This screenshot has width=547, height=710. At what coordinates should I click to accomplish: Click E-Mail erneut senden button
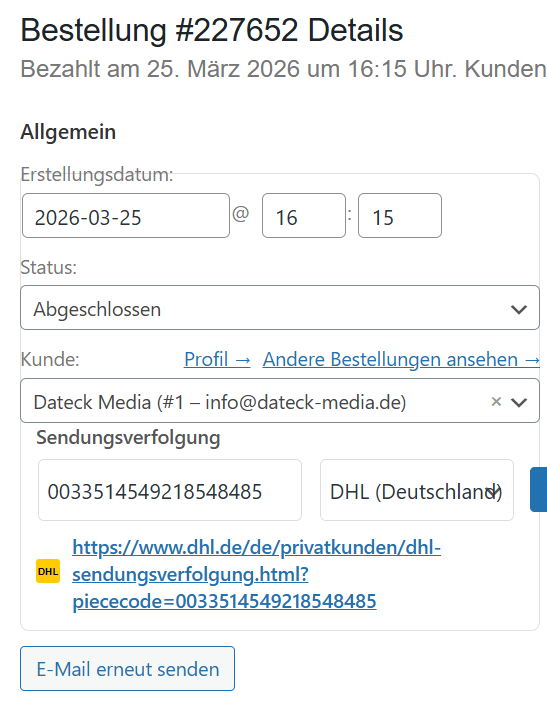tap(127, 668)
